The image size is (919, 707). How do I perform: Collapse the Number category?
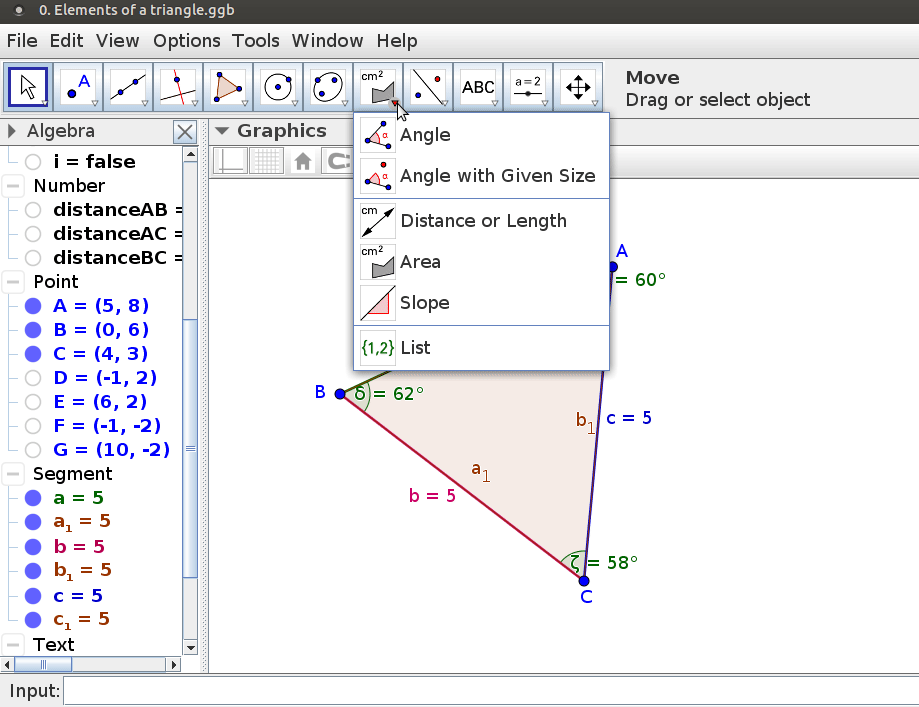pos(13,186)
